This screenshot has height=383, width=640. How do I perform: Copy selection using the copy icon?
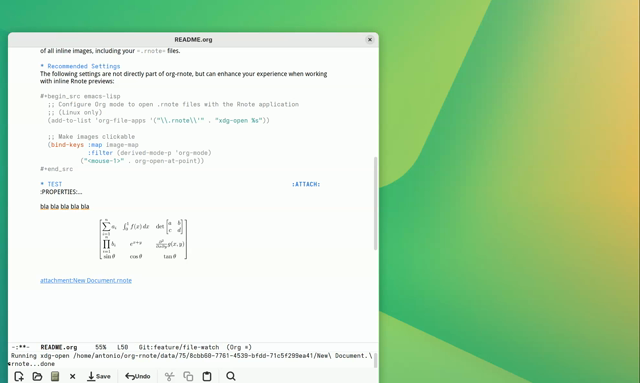click(188, 376)
